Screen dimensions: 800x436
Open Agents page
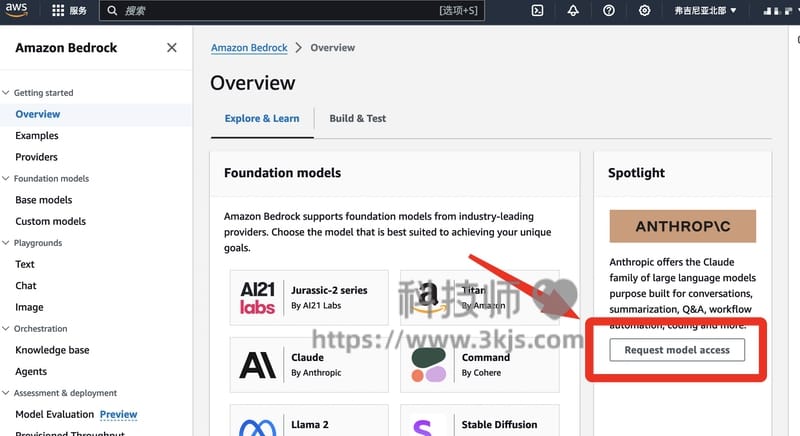tap(31, 371)
